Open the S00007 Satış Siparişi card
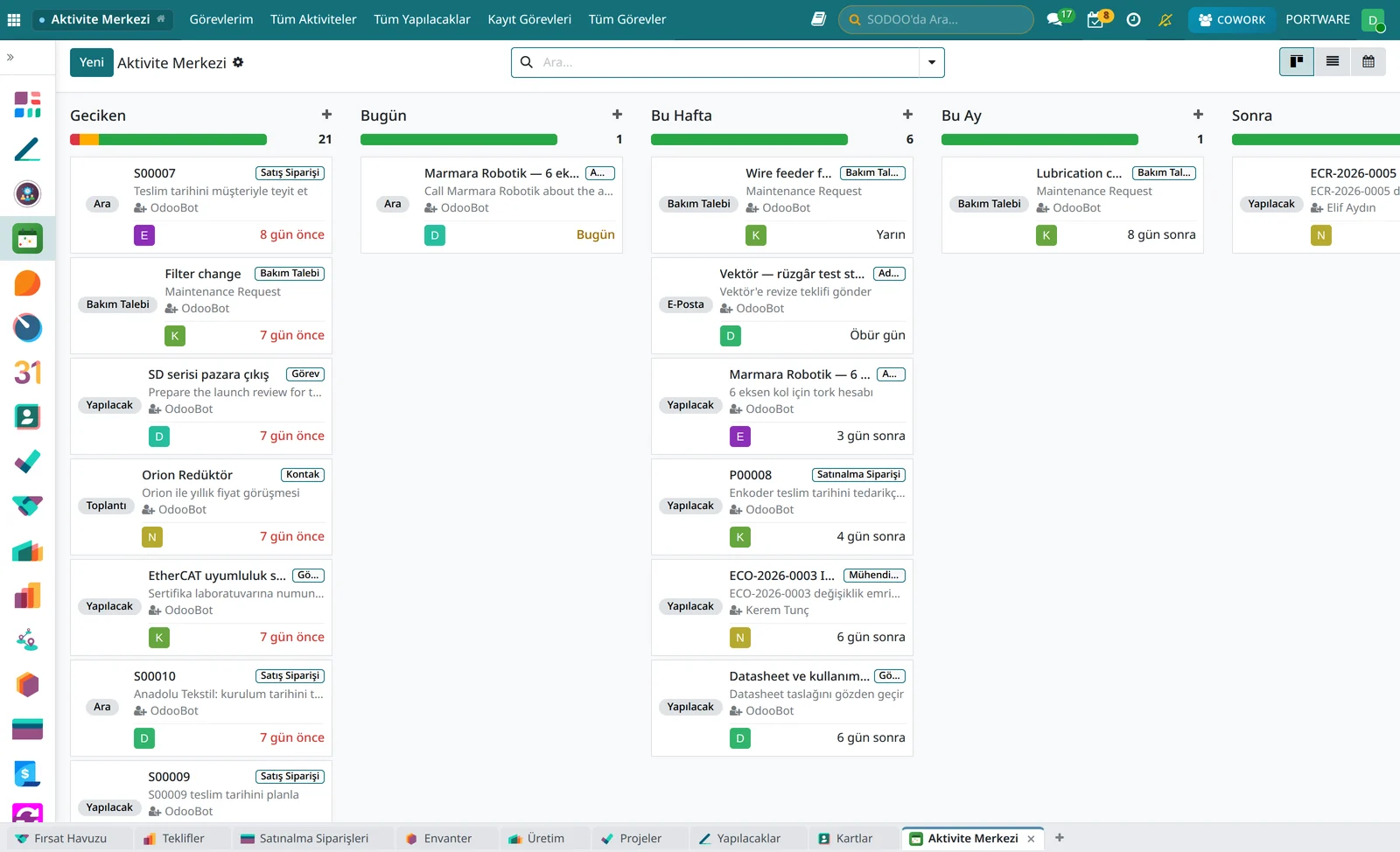This screenshot has height=852, width=1400. tap(201, 205)
